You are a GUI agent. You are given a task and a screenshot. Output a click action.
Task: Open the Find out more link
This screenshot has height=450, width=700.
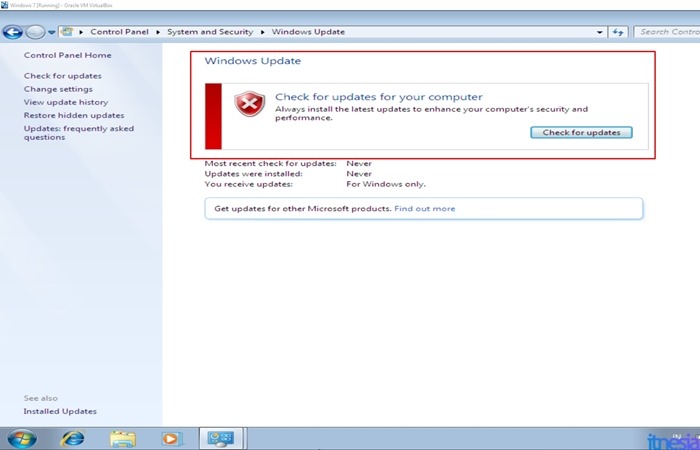tap(424, 209)
